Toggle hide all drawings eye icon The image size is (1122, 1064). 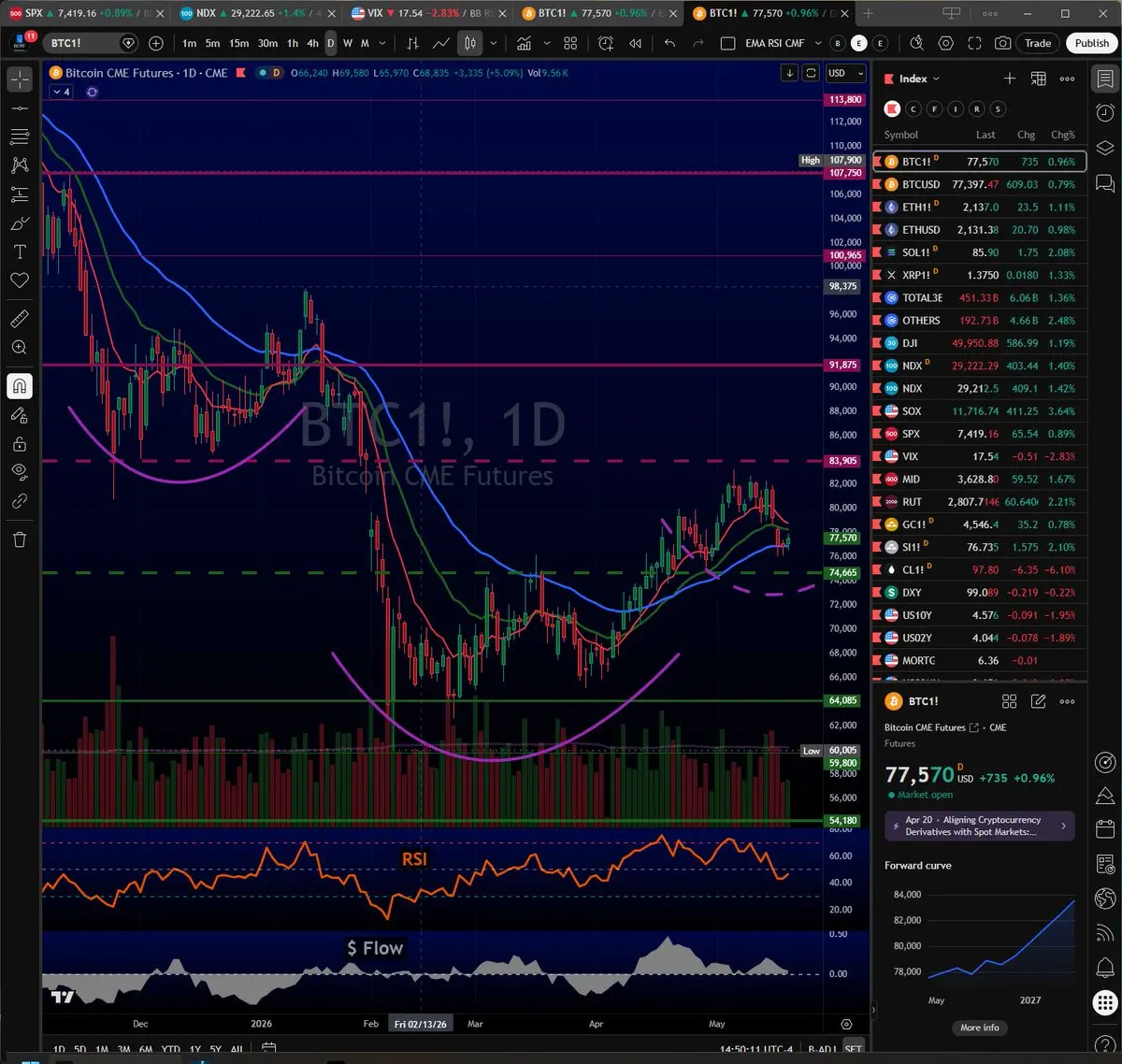click(20, 472)
